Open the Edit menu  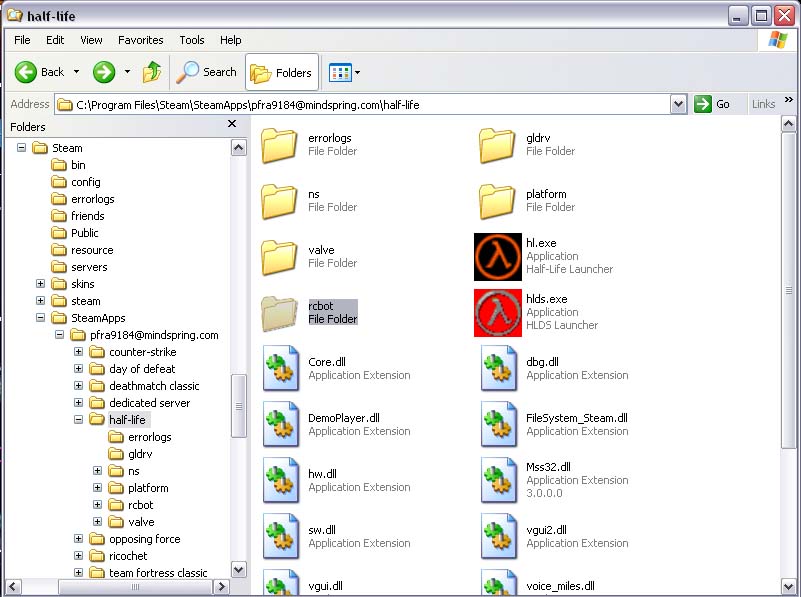click(x=55, y=40)
